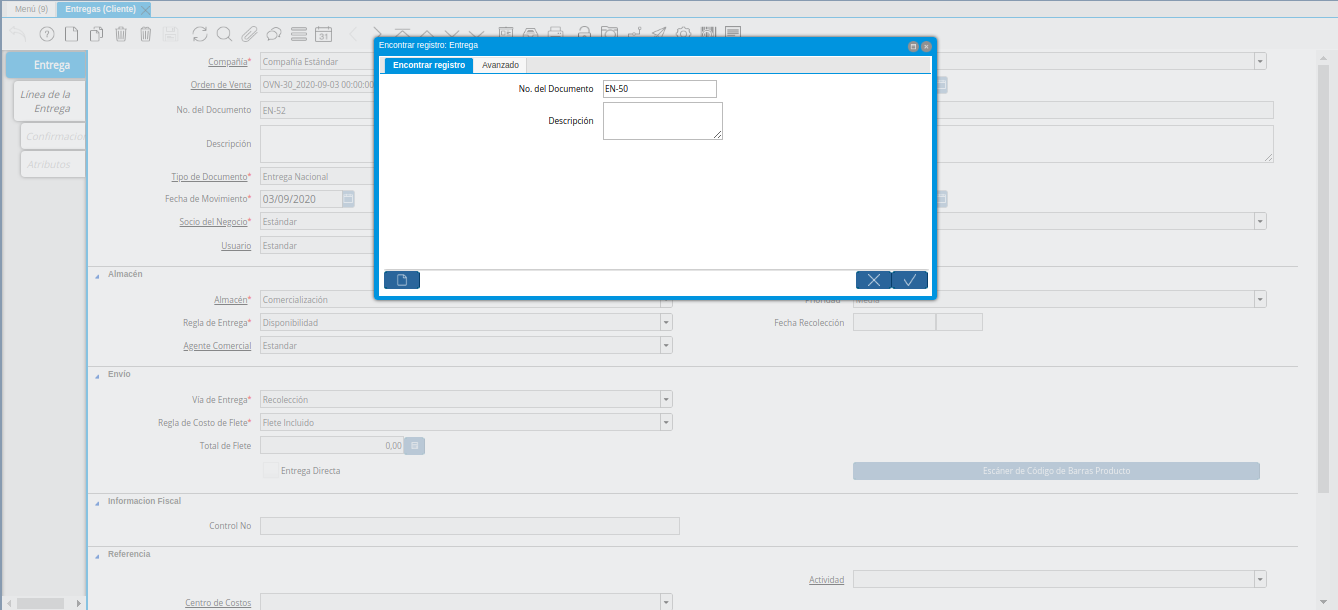The image size is (1338, 610).
Task: Click the Tipo de Documento label link
Action: tap(211, 177)
